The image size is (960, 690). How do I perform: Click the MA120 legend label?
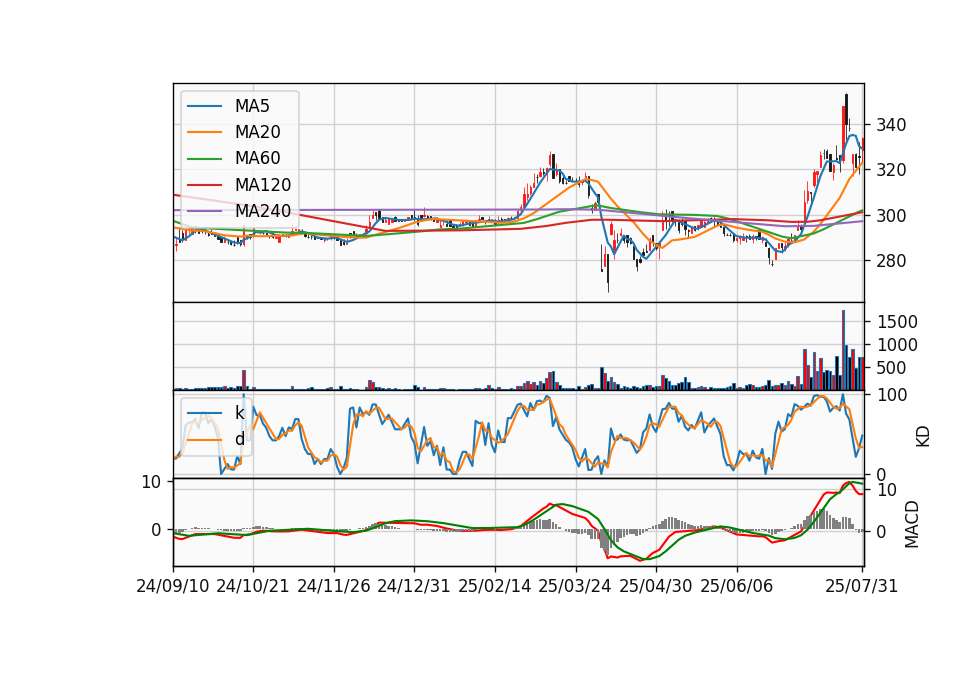tap(263, 185)
